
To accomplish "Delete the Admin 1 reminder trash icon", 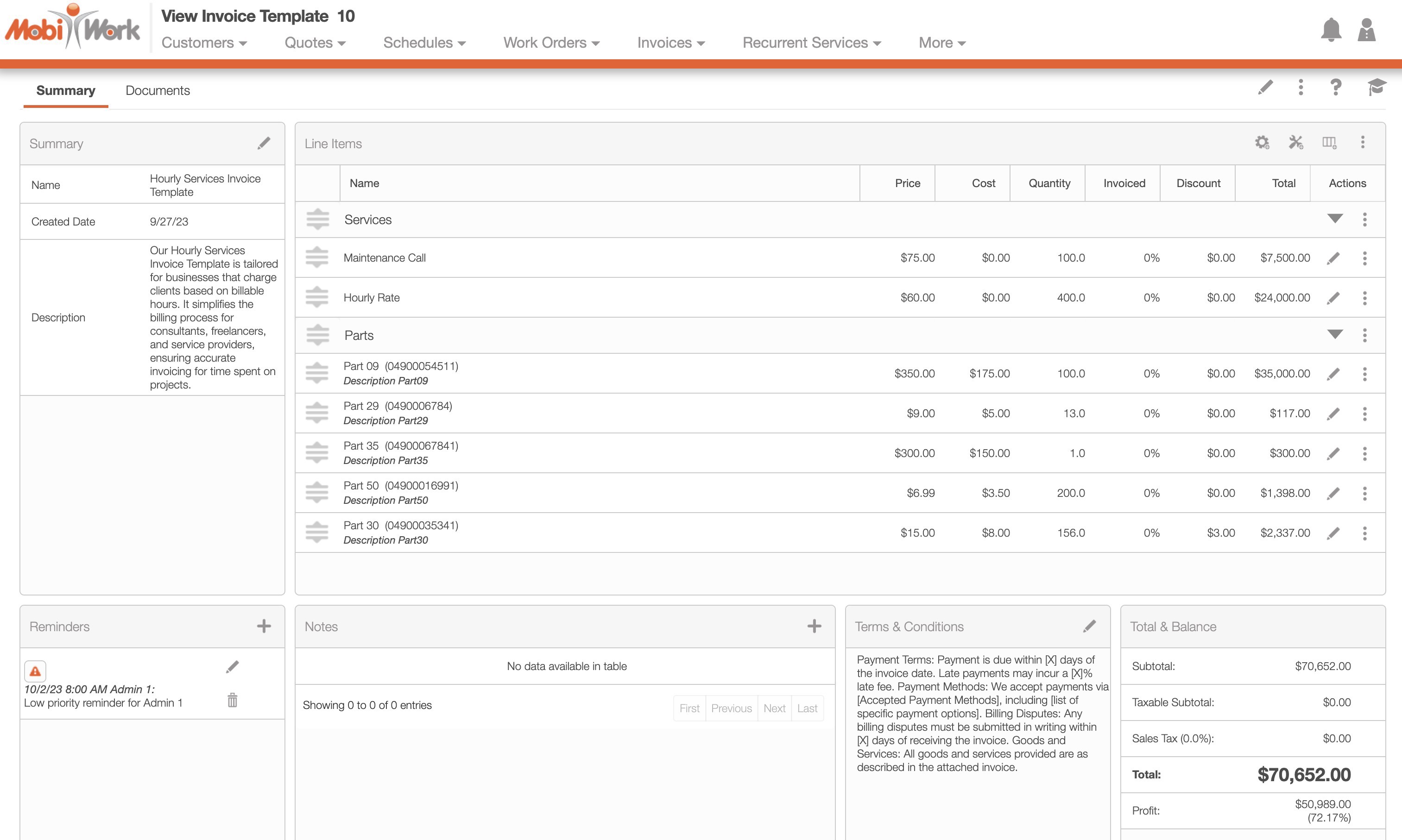I will [232, 700].
